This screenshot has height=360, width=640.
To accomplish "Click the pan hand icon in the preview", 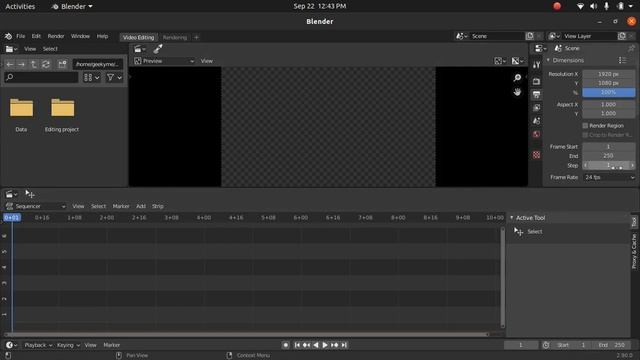I will pos(517,92).
